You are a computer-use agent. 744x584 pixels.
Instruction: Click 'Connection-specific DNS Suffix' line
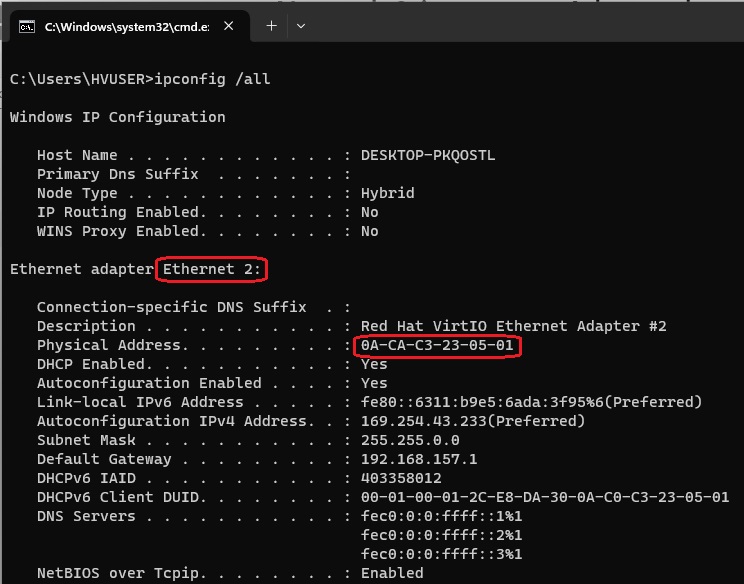(x=194, y=307)
